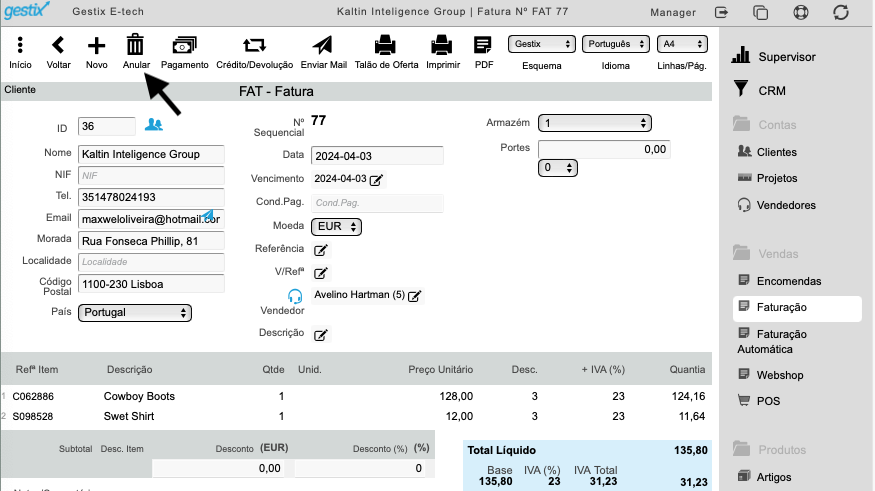
Task: Click the Desconto (EUR) field
Action: pyautogui.click(x=218, y=469)
